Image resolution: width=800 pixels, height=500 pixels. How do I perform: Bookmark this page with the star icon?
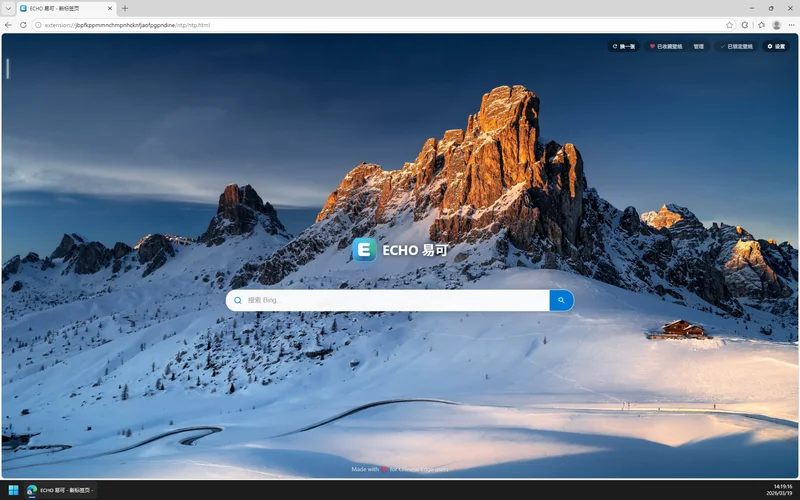729,24
